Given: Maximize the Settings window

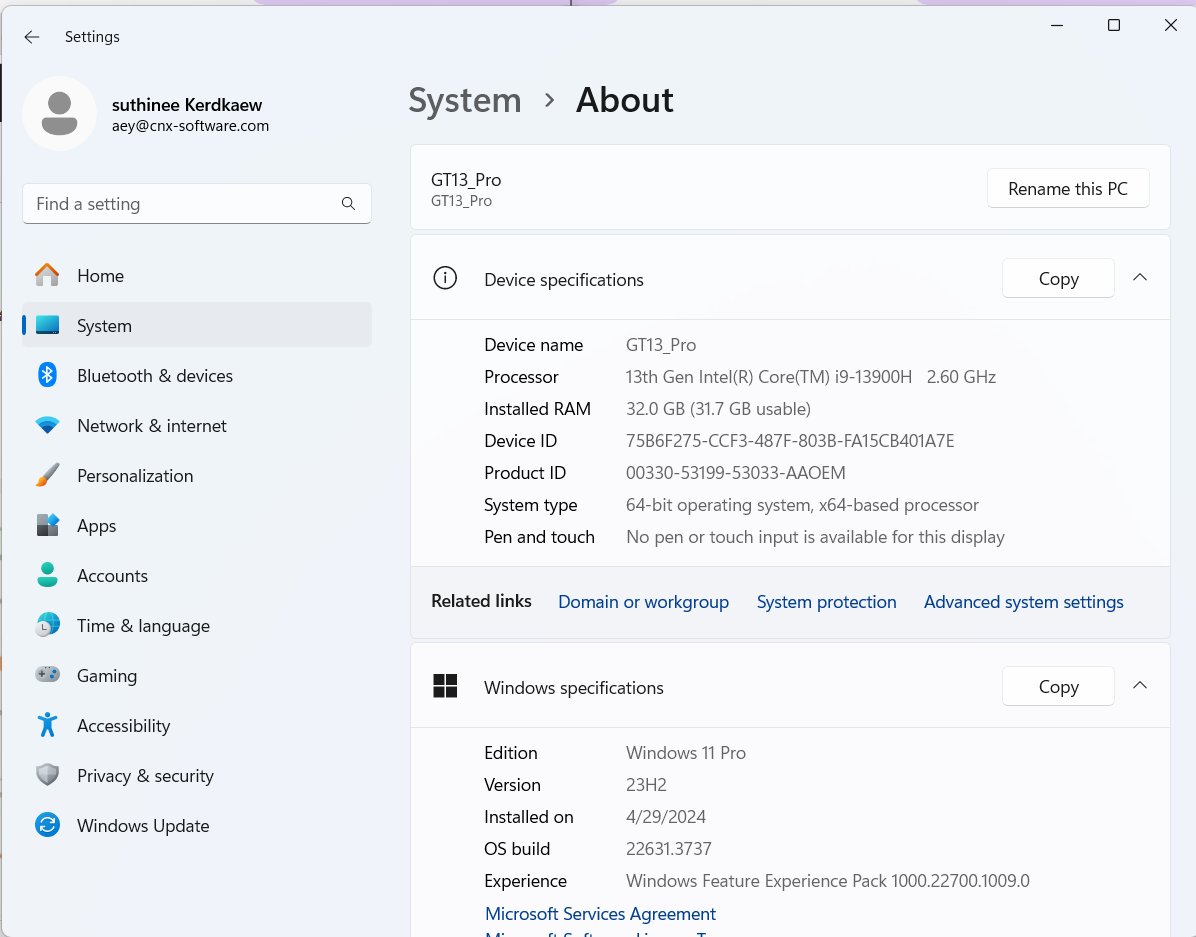Looking at the screenshot, I should pos(1114,25).
